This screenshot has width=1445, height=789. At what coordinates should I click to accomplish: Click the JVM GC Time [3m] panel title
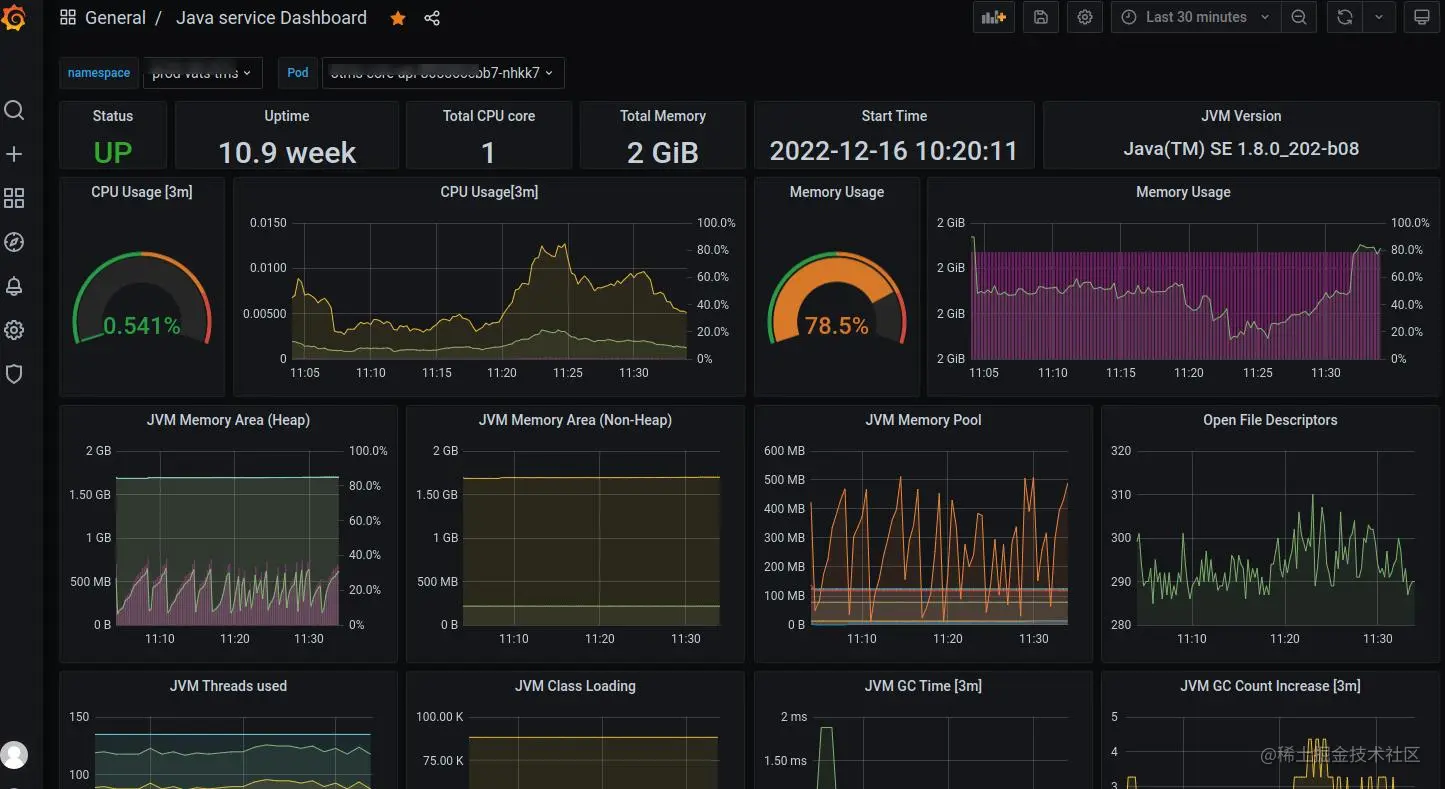pos(923,686)
